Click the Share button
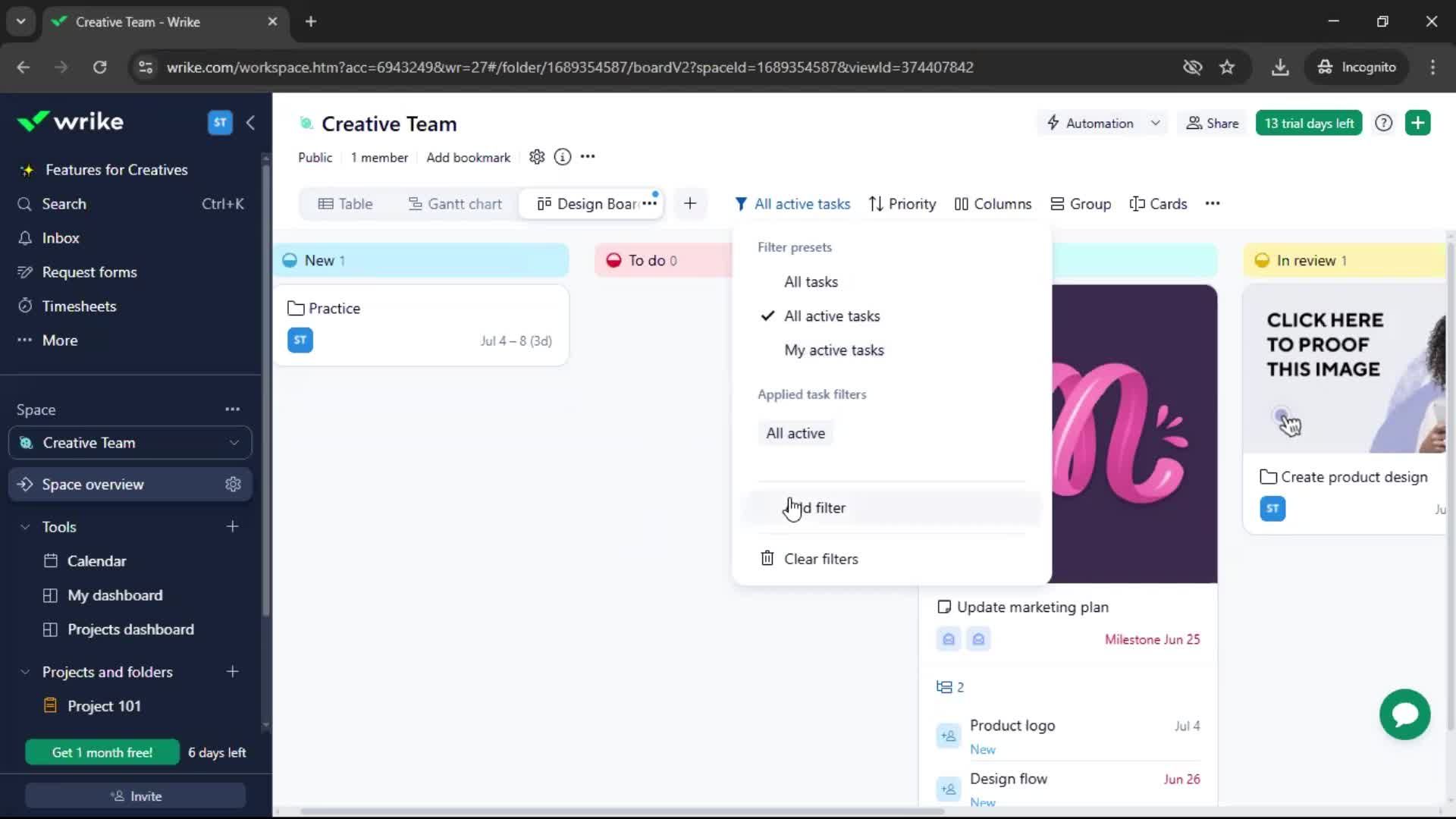The height and width of the screenshot is (819, 1456). (1212, 123)
